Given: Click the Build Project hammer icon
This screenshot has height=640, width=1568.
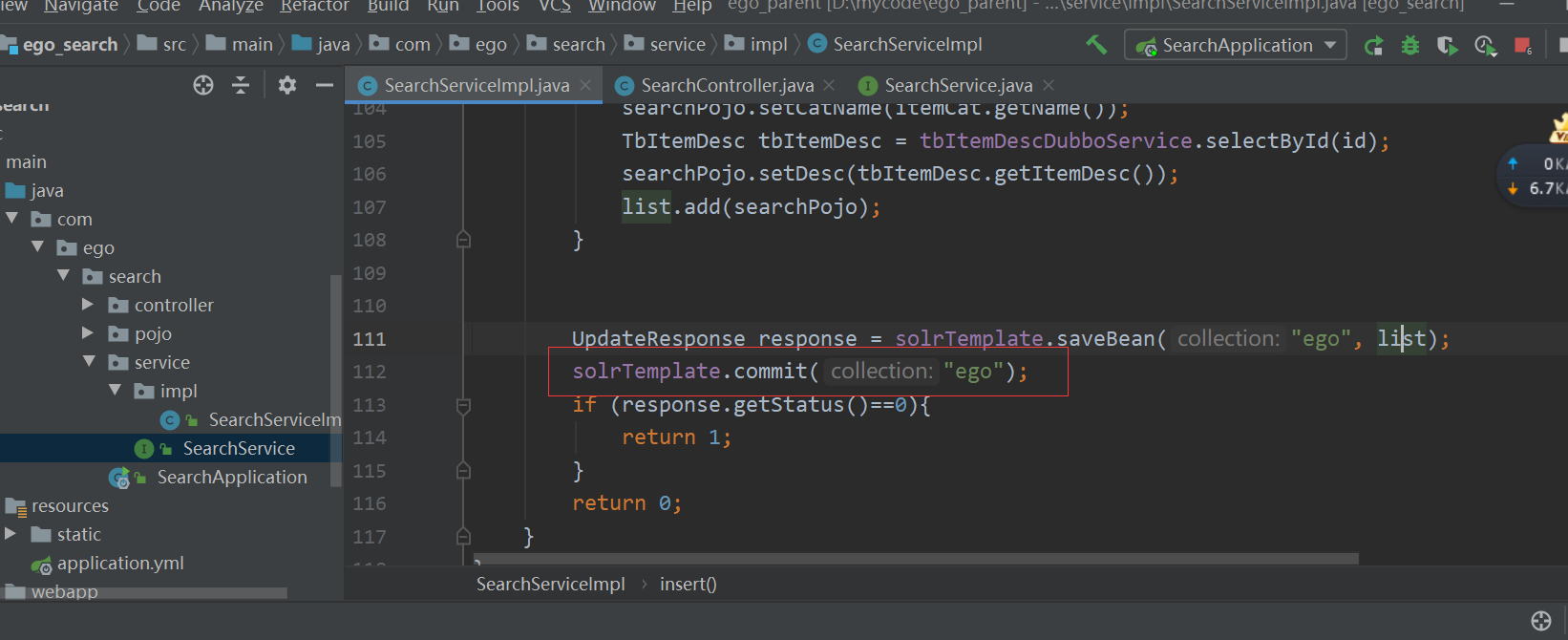Looking at the screenshot, I should 1096,45.
